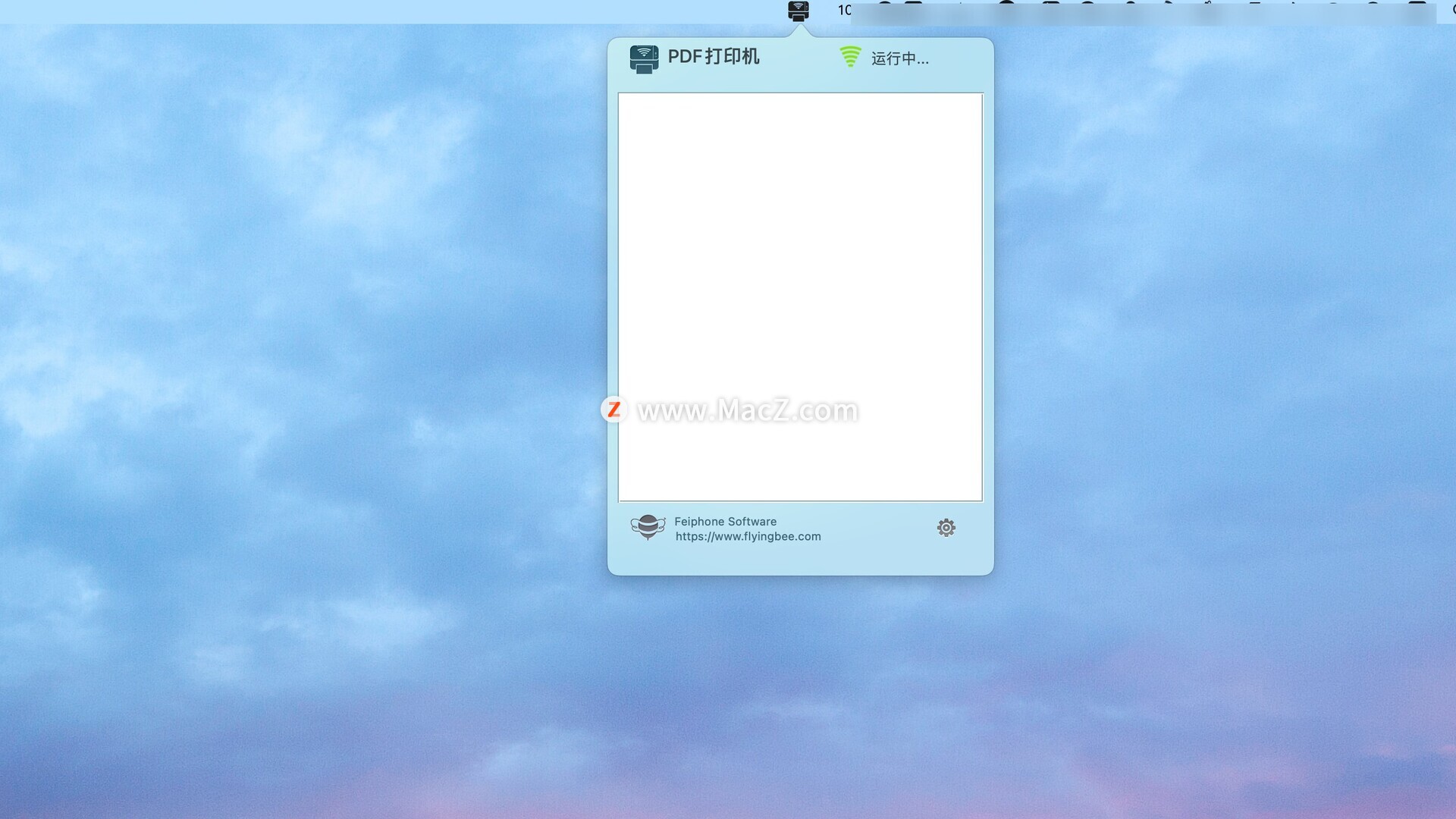The image size is (1456, 819).
Task: Click the popover's pointer arrow tip
Action: coord(799,29)
